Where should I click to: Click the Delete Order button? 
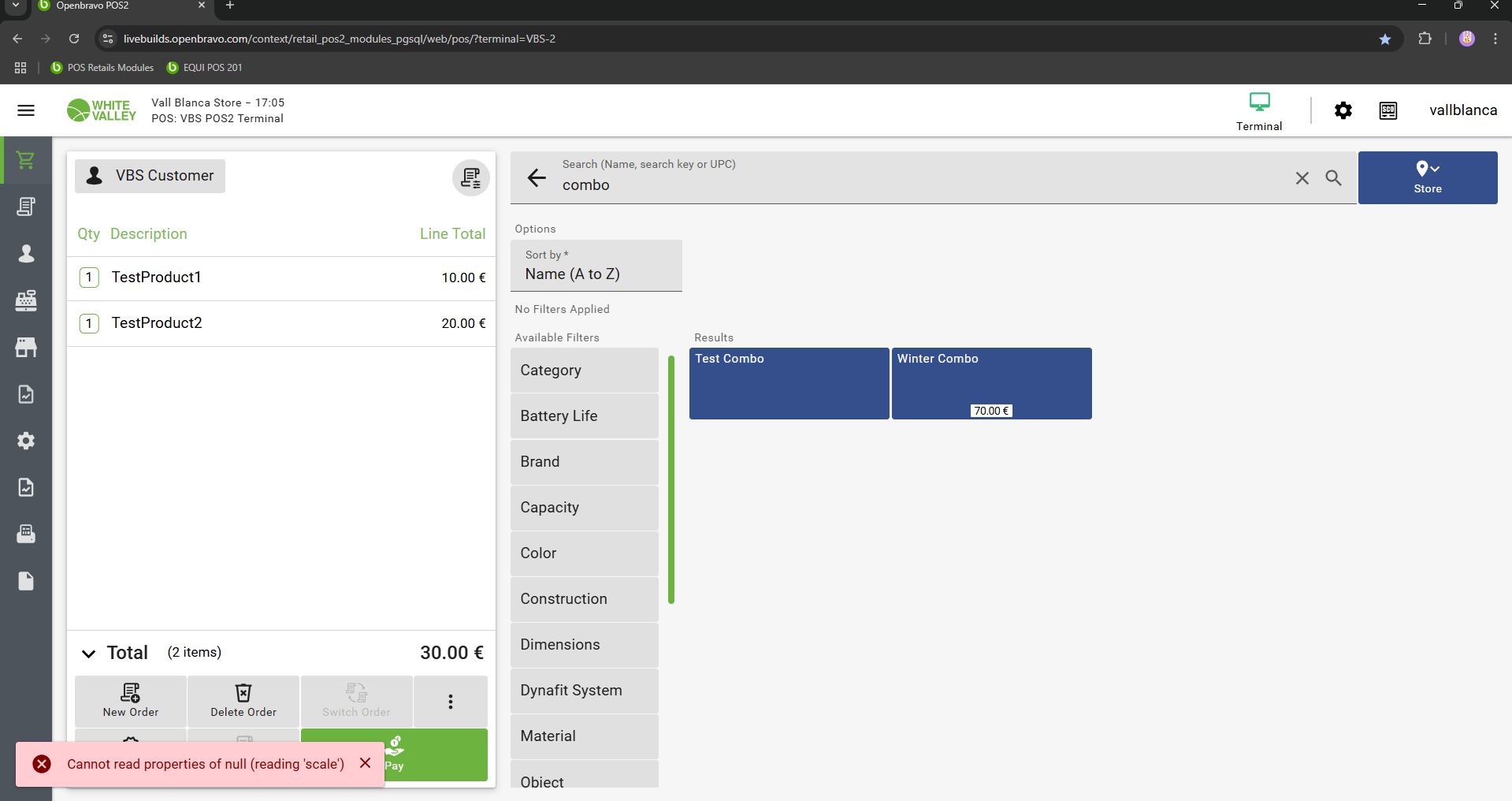coord(243,701)
